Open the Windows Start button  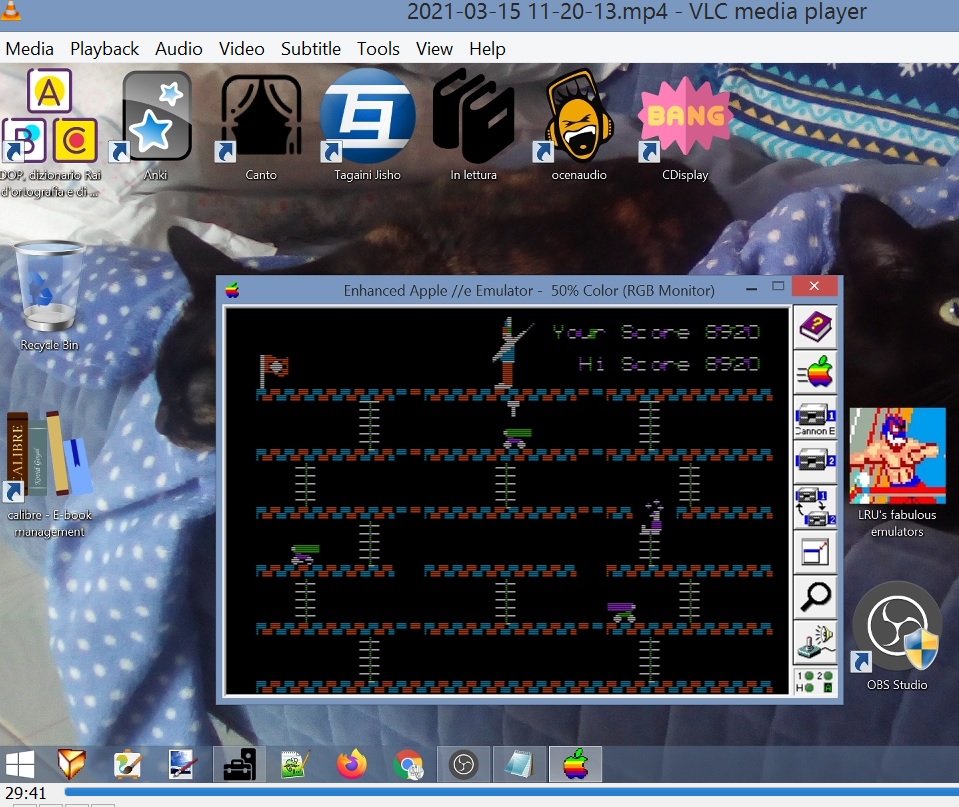click(21, 765)
